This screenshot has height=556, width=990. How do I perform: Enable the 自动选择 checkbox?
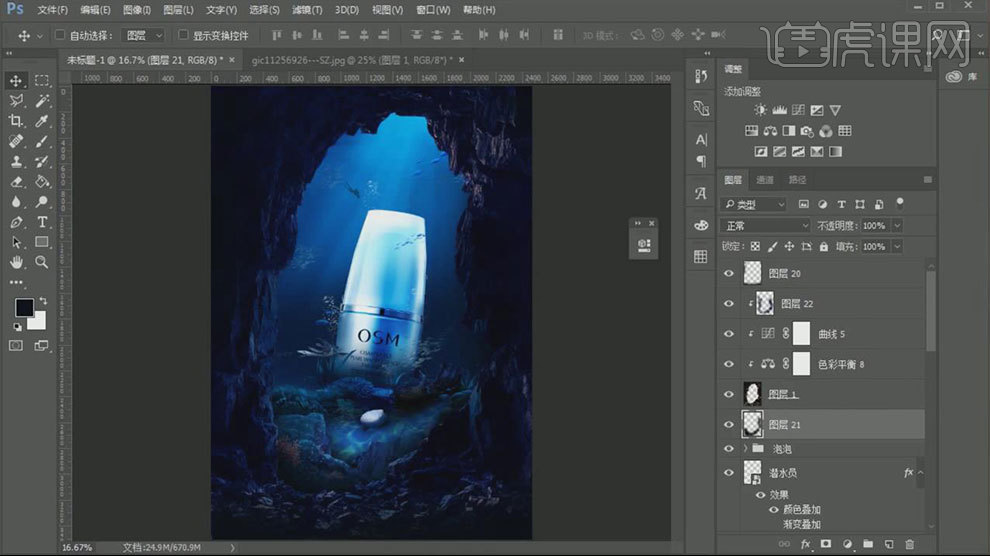click(x=59, y=35)
